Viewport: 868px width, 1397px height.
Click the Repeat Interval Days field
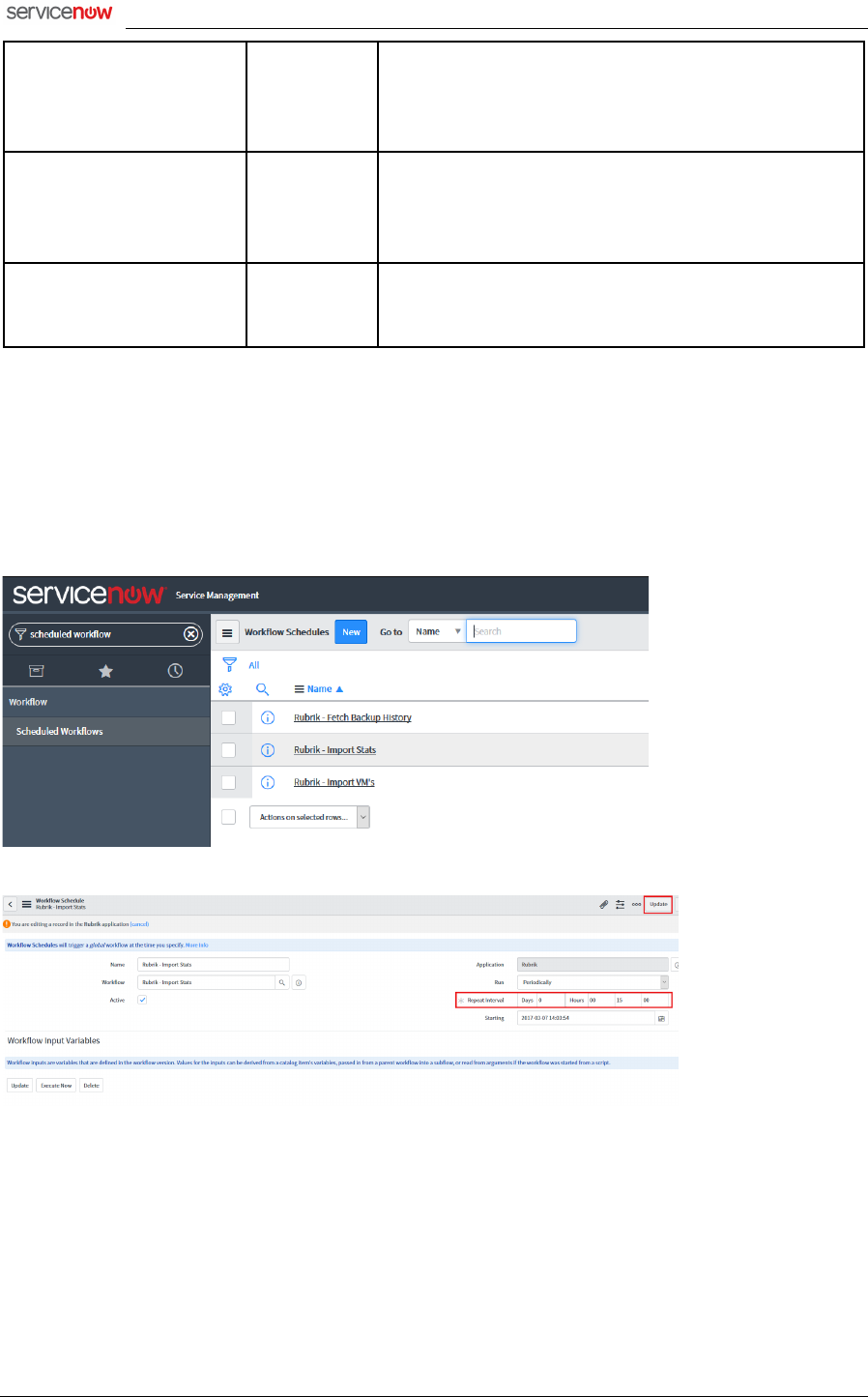click(x=550, y=1000)
